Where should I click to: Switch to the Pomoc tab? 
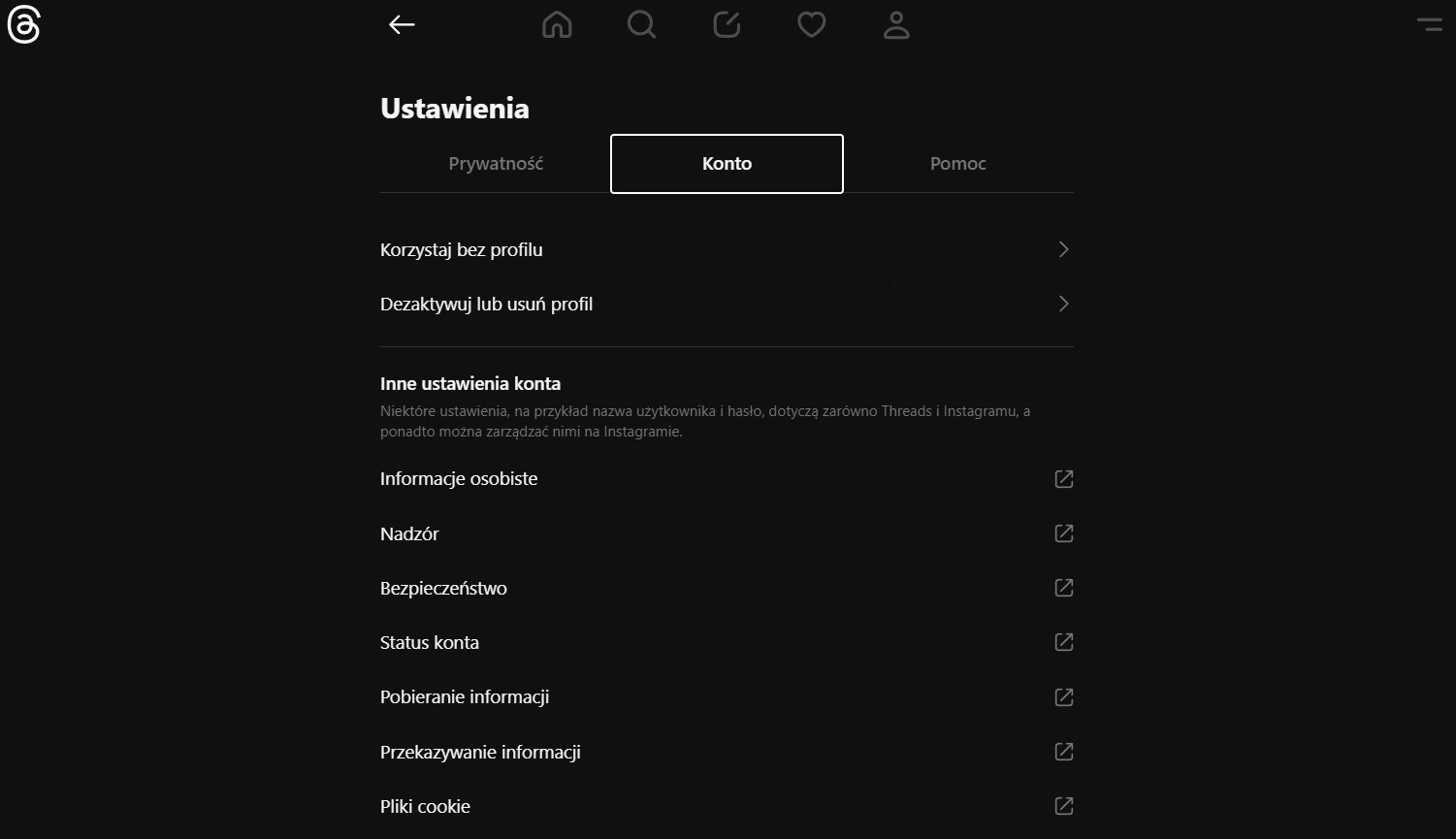[x=958, y=164]
